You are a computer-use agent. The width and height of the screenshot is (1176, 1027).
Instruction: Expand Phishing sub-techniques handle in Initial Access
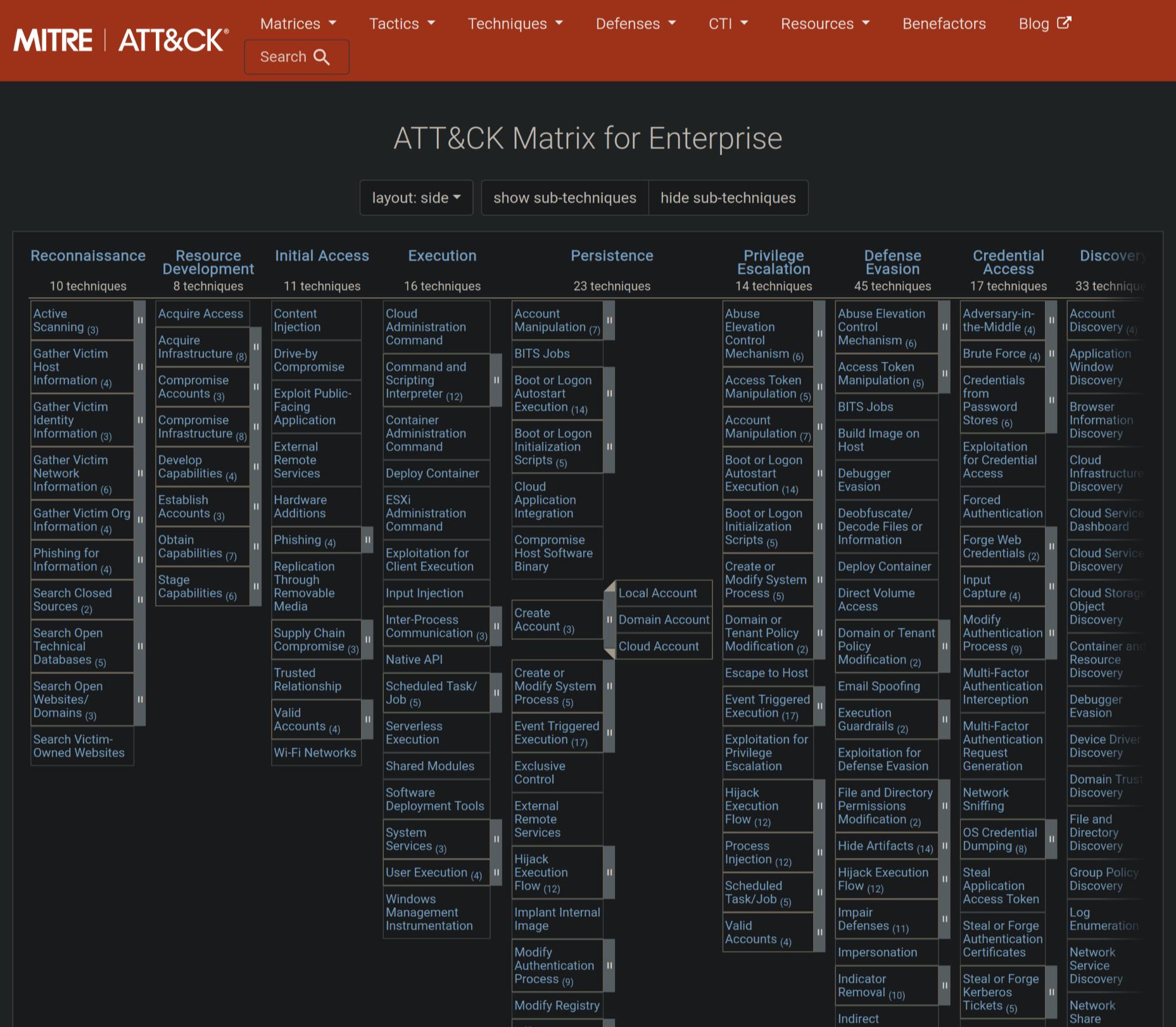[x=367, y=540]
